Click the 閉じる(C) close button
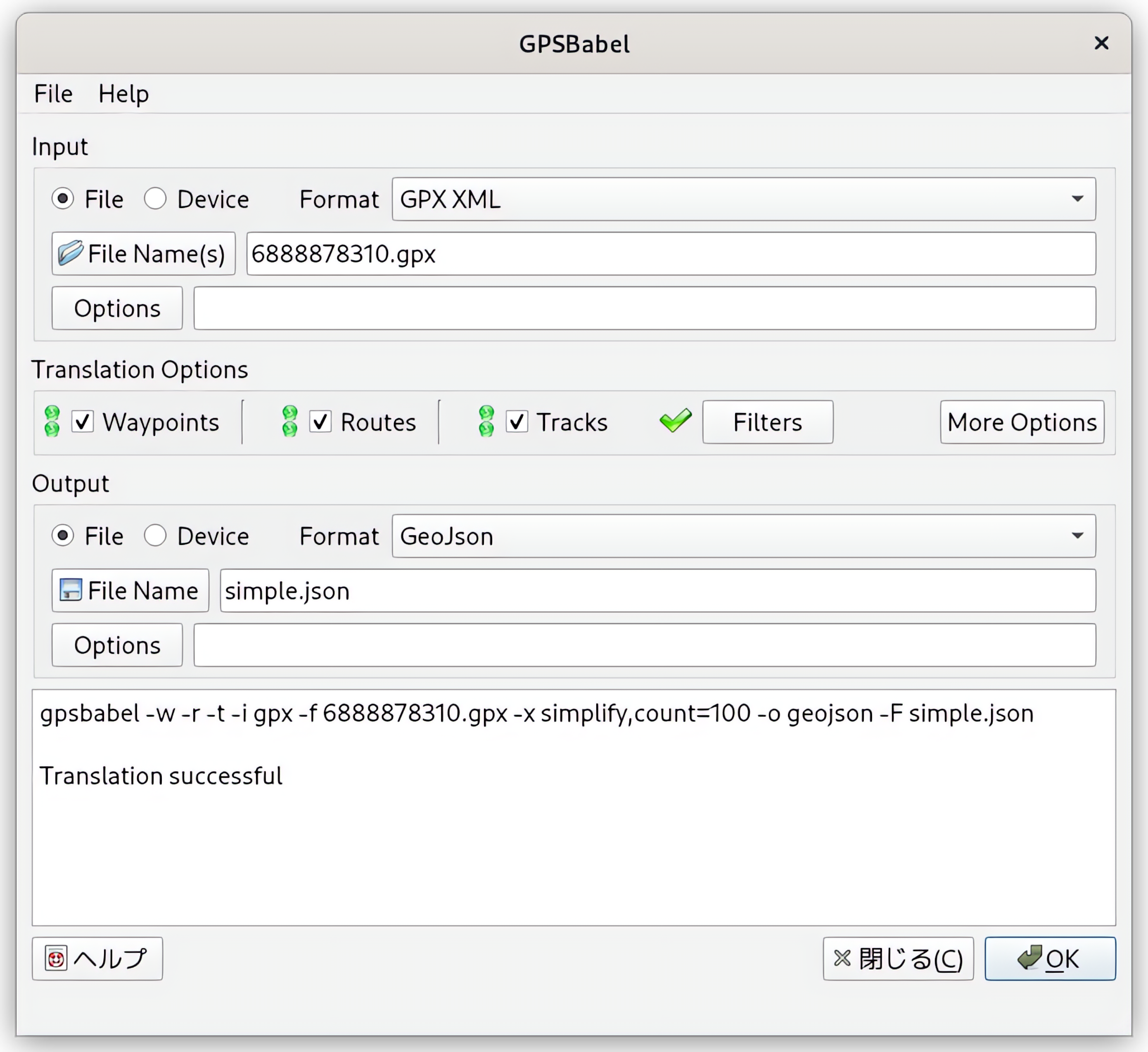 [898, 959]
